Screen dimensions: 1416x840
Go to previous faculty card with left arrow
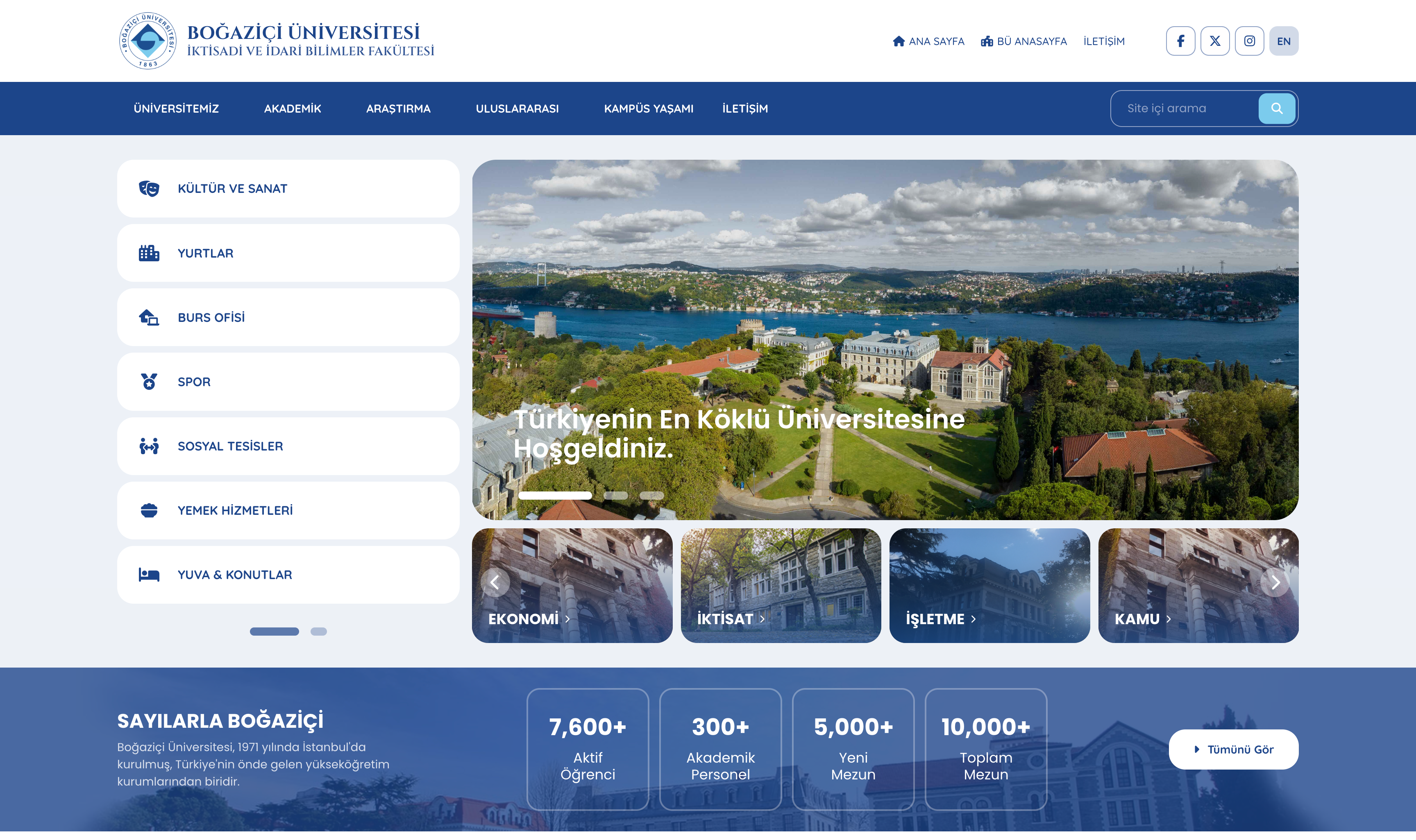tap(495, 582)
